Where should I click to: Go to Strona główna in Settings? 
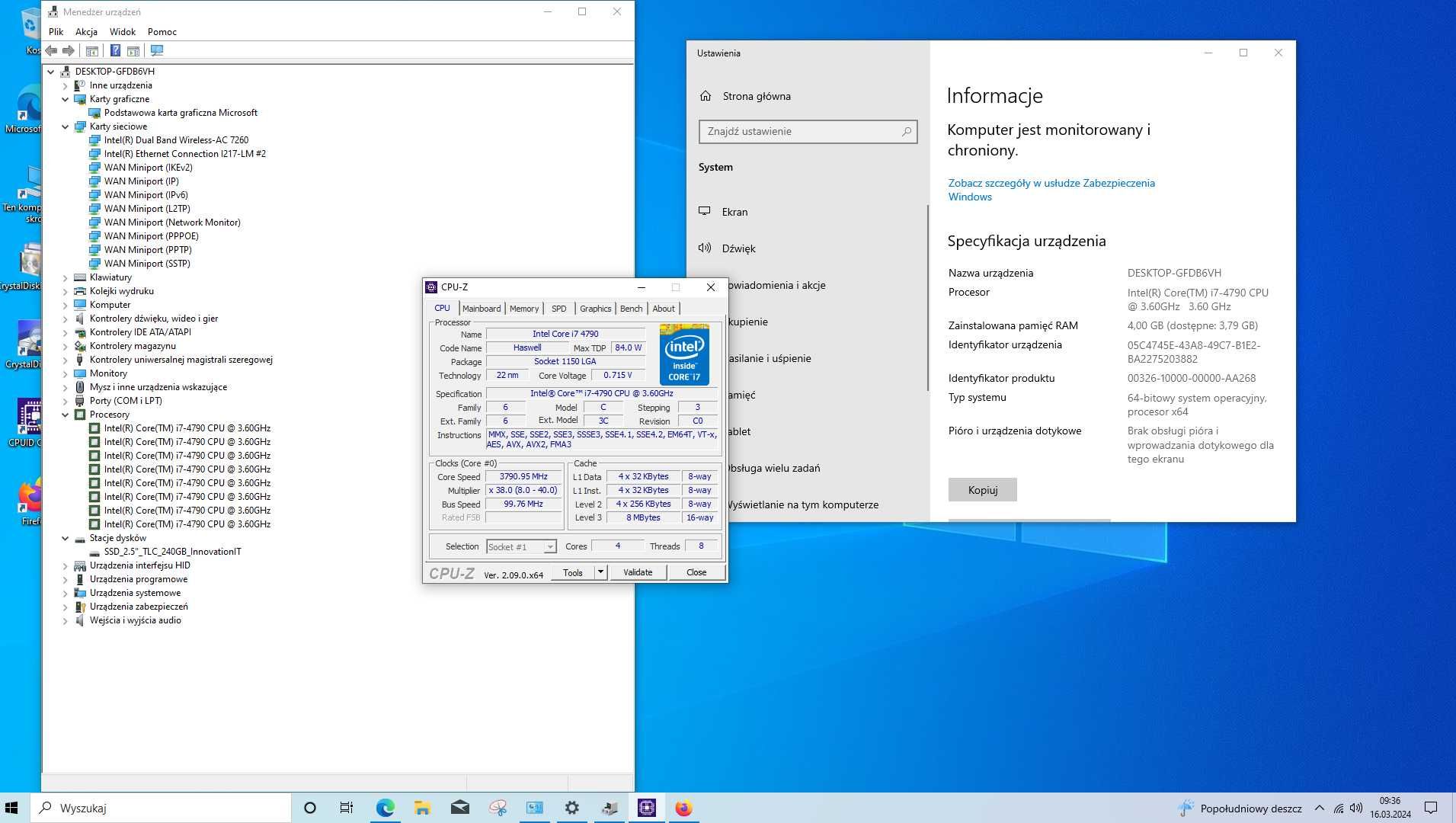757,96
